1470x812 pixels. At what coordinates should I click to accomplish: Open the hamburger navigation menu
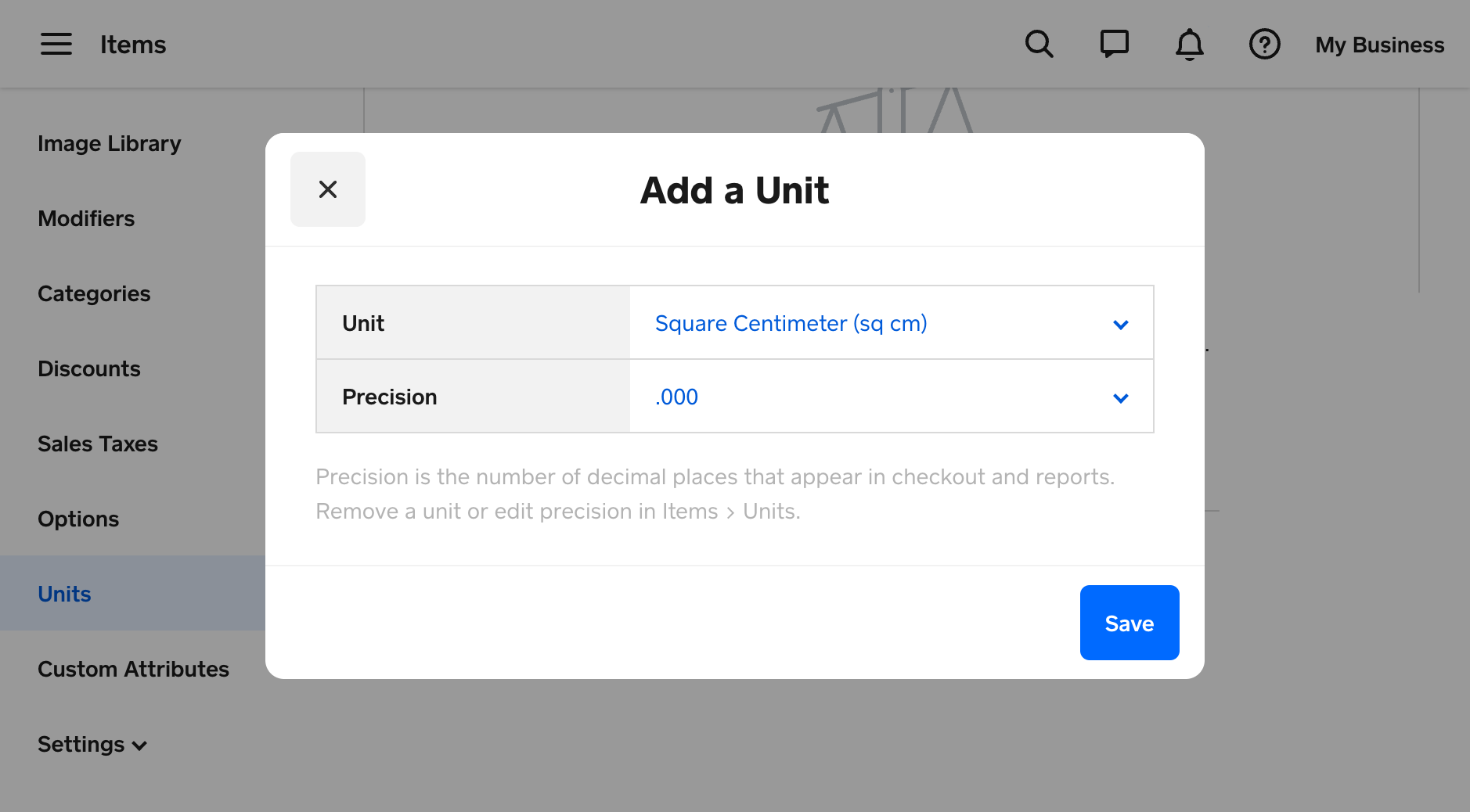tap(56, 45)
